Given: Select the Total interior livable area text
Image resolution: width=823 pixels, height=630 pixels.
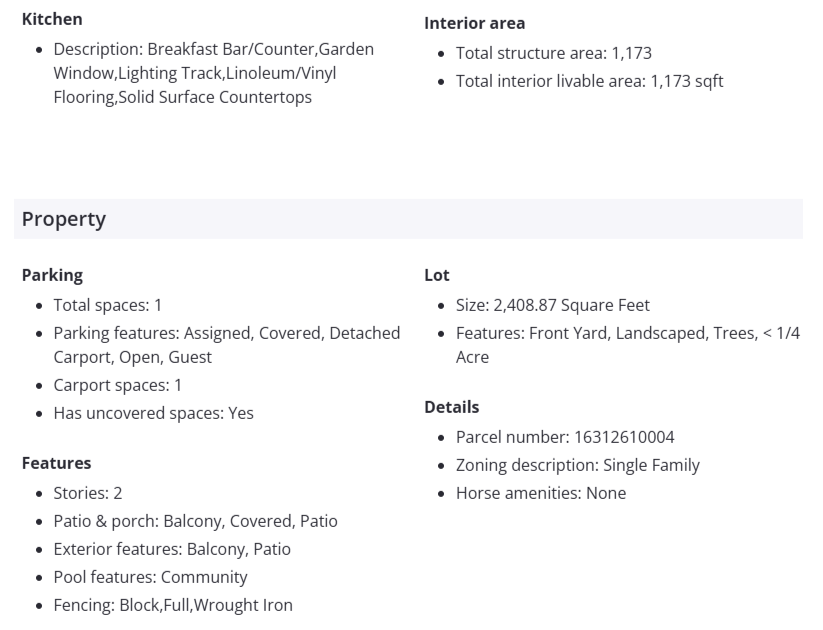Looking at the screenshot, I should point(589,81).
